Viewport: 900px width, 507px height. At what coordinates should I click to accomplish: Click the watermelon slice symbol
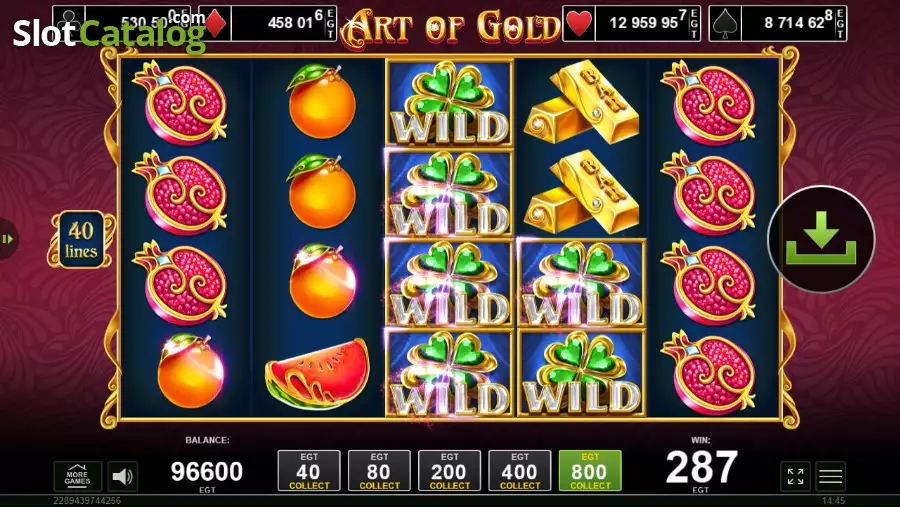point(317,373)
